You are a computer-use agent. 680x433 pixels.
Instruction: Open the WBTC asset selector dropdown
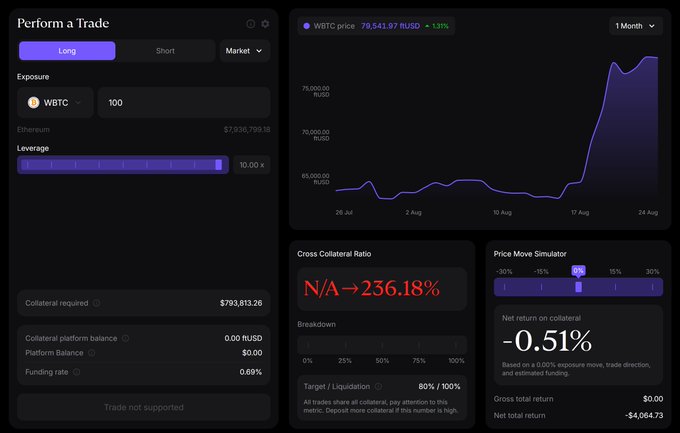tap(55, 102)
